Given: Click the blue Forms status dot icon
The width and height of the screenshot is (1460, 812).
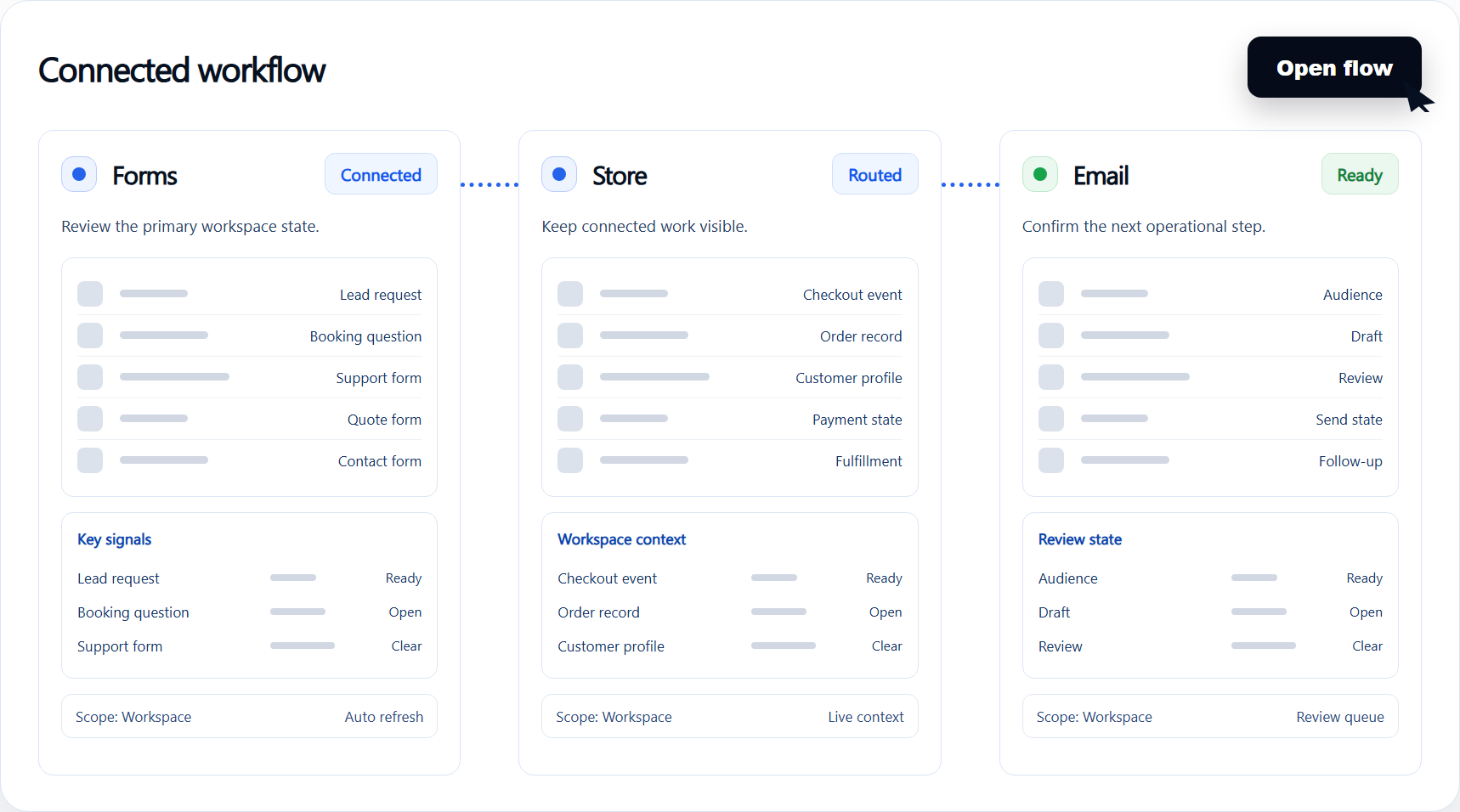Looking at the screenshot, I should pos(79,174).
